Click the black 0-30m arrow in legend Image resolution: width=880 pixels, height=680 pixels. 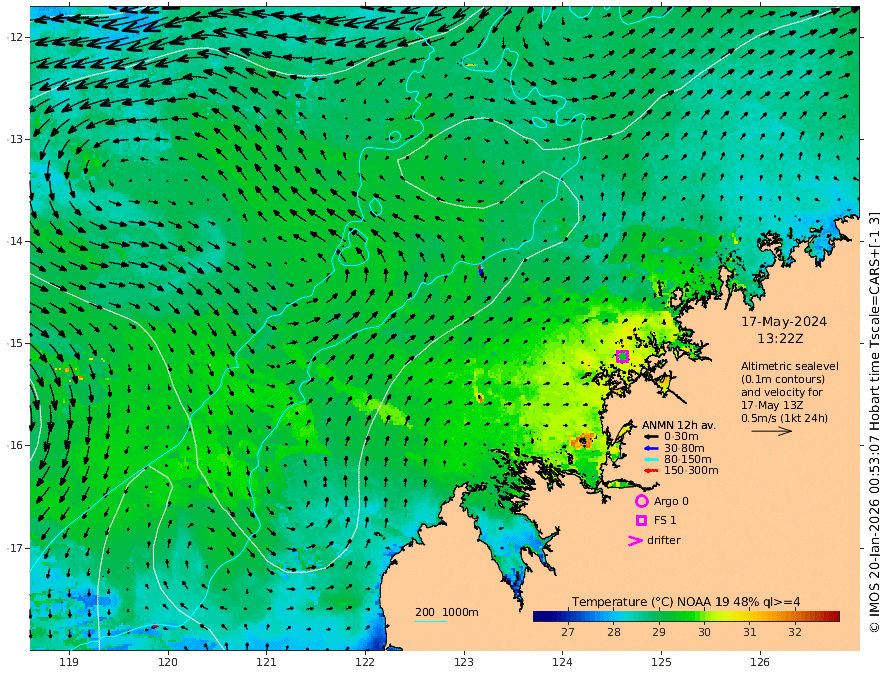(651, 437)
